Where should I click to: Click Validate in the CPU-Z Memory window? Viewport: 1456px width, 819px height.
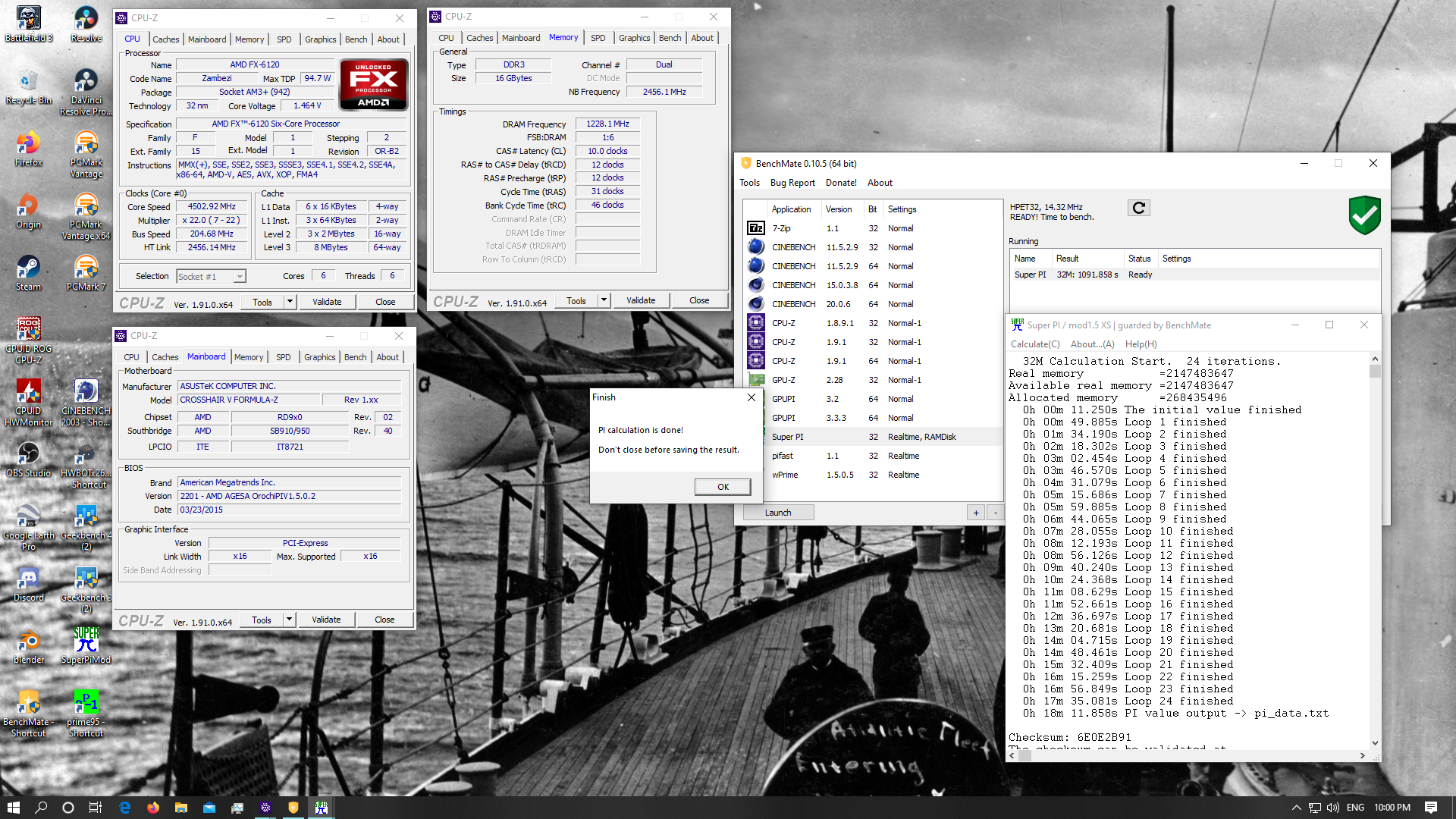click(x=641, y=300)
